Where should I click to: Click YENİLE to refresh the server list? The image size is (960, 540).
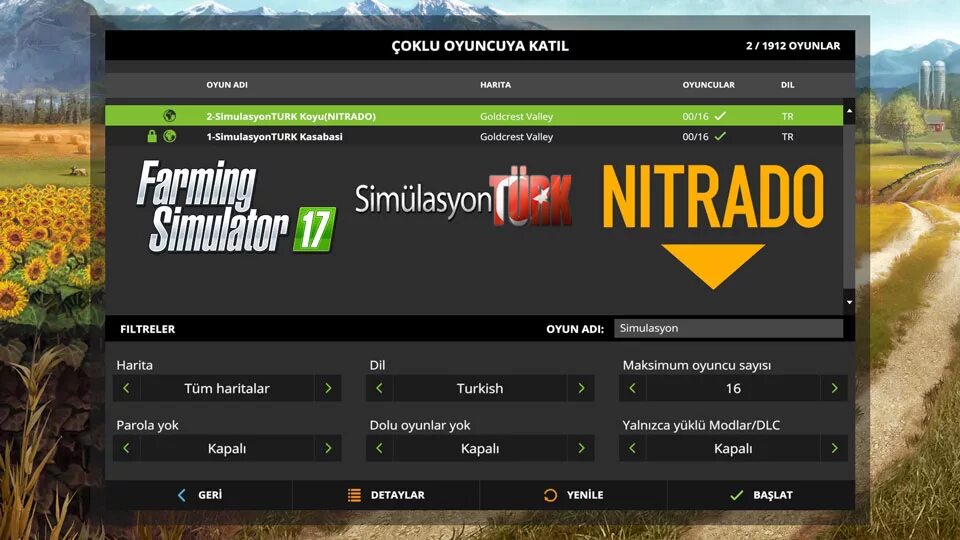point(574,495)
